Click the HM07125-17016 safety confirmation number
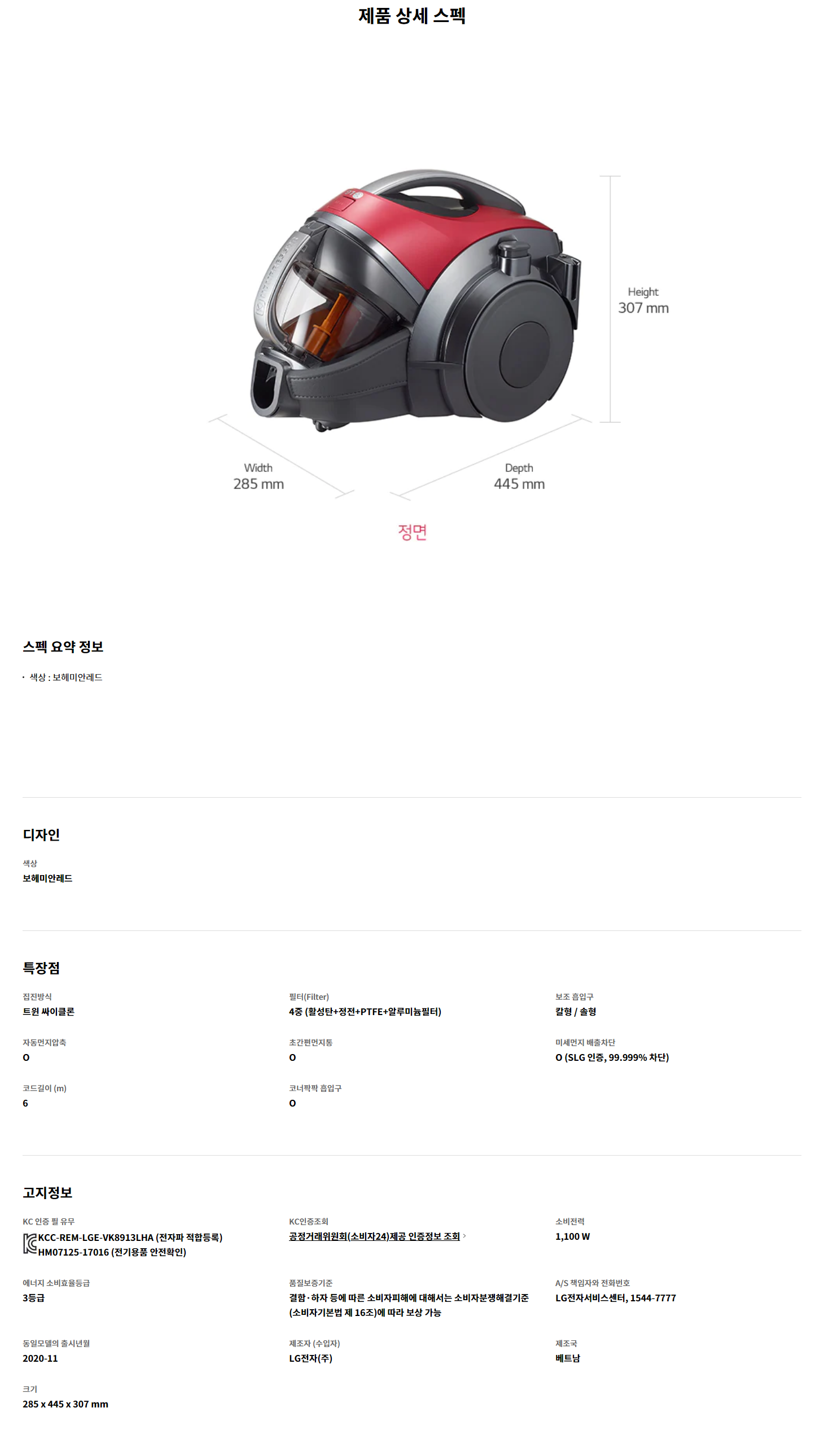This screenshot has height=1456, width=824. coord(112,1252)
